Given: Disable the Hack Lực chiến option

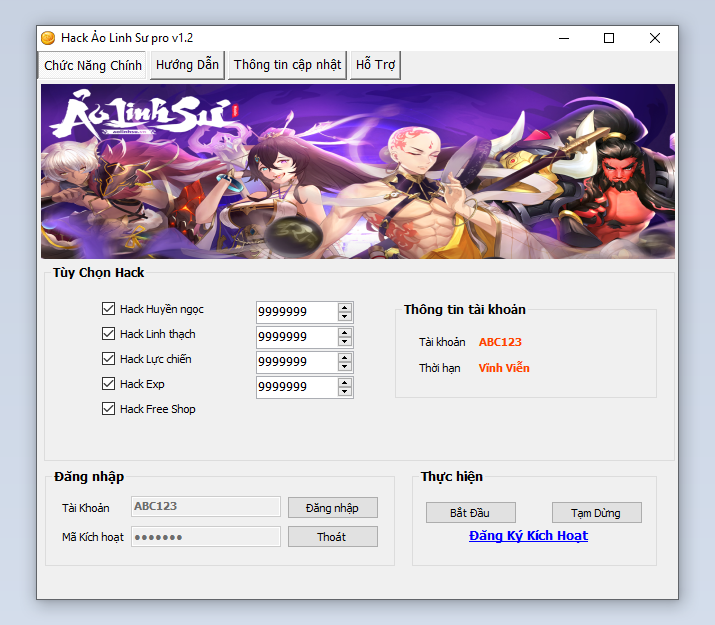Looking at the screenshot, I should pos(109,359).
